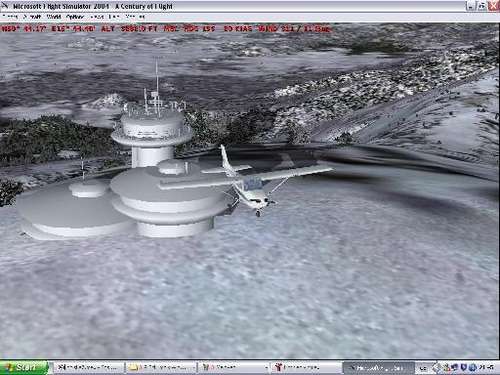This screenshot has height=375, width=500.
Task: Click the Flight Simulator title bar airplane icon
Action: click(x=5, y=6)
